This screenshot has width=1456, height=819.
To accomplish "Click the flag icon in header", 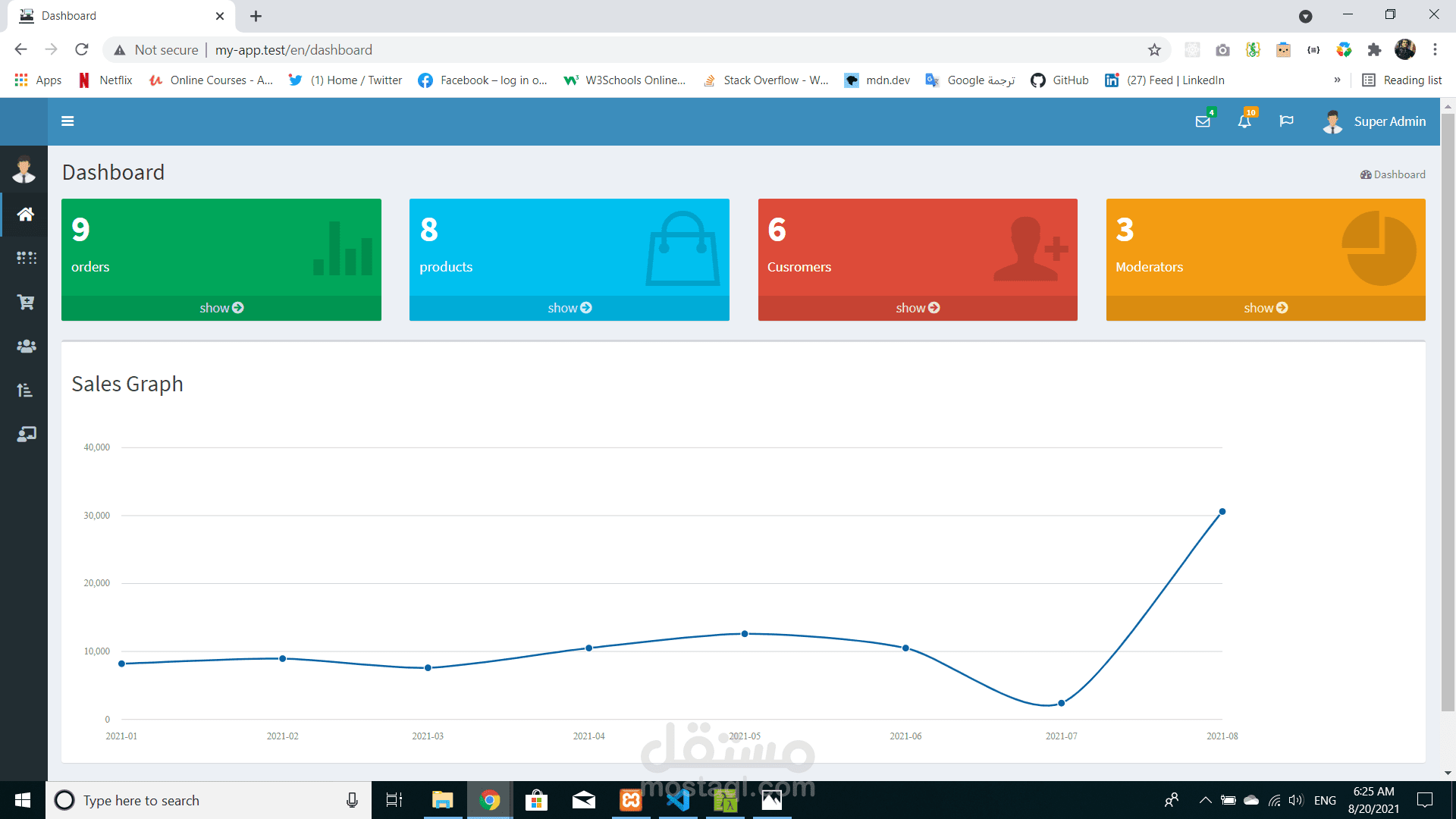I will click(x=1286, y=121).
